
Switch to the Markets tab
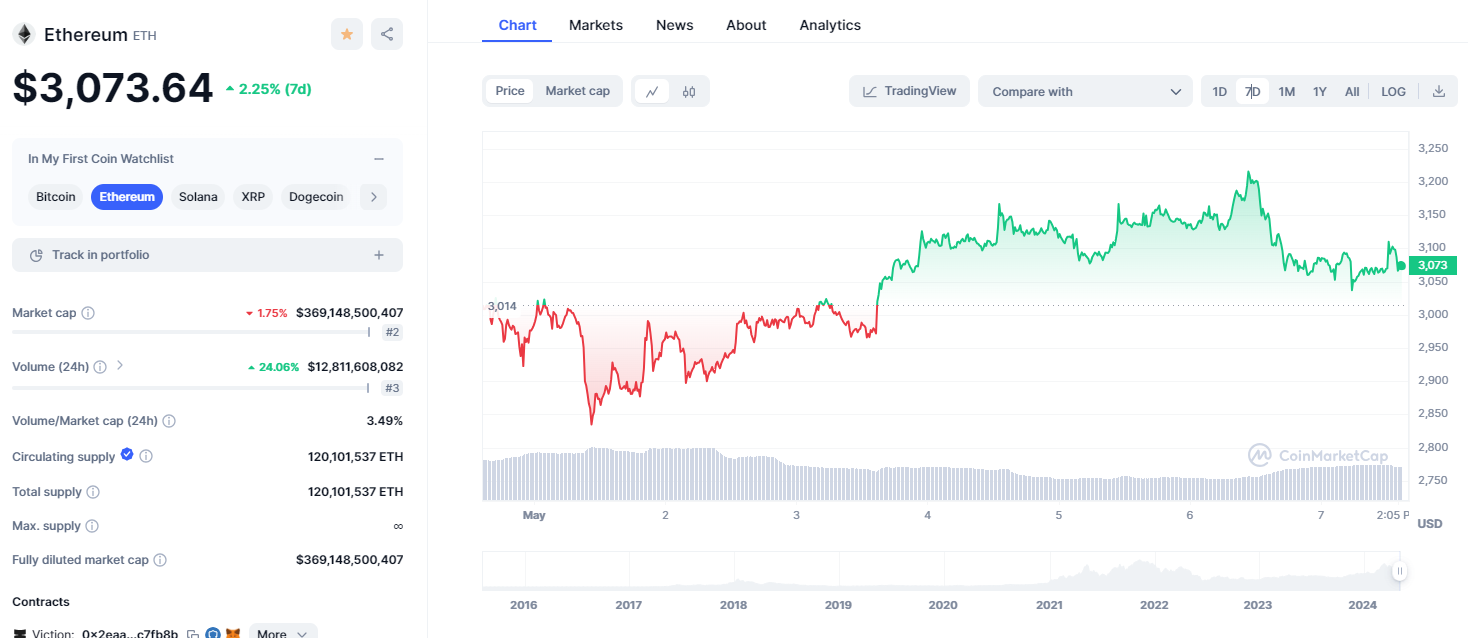click(596, 25)
